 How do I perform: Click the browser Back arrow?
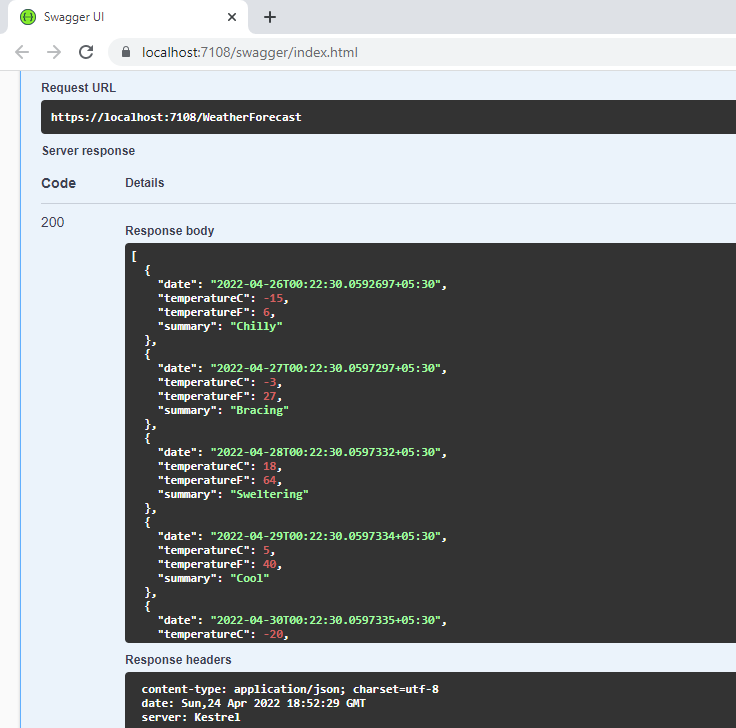click(x=22, y=52)
